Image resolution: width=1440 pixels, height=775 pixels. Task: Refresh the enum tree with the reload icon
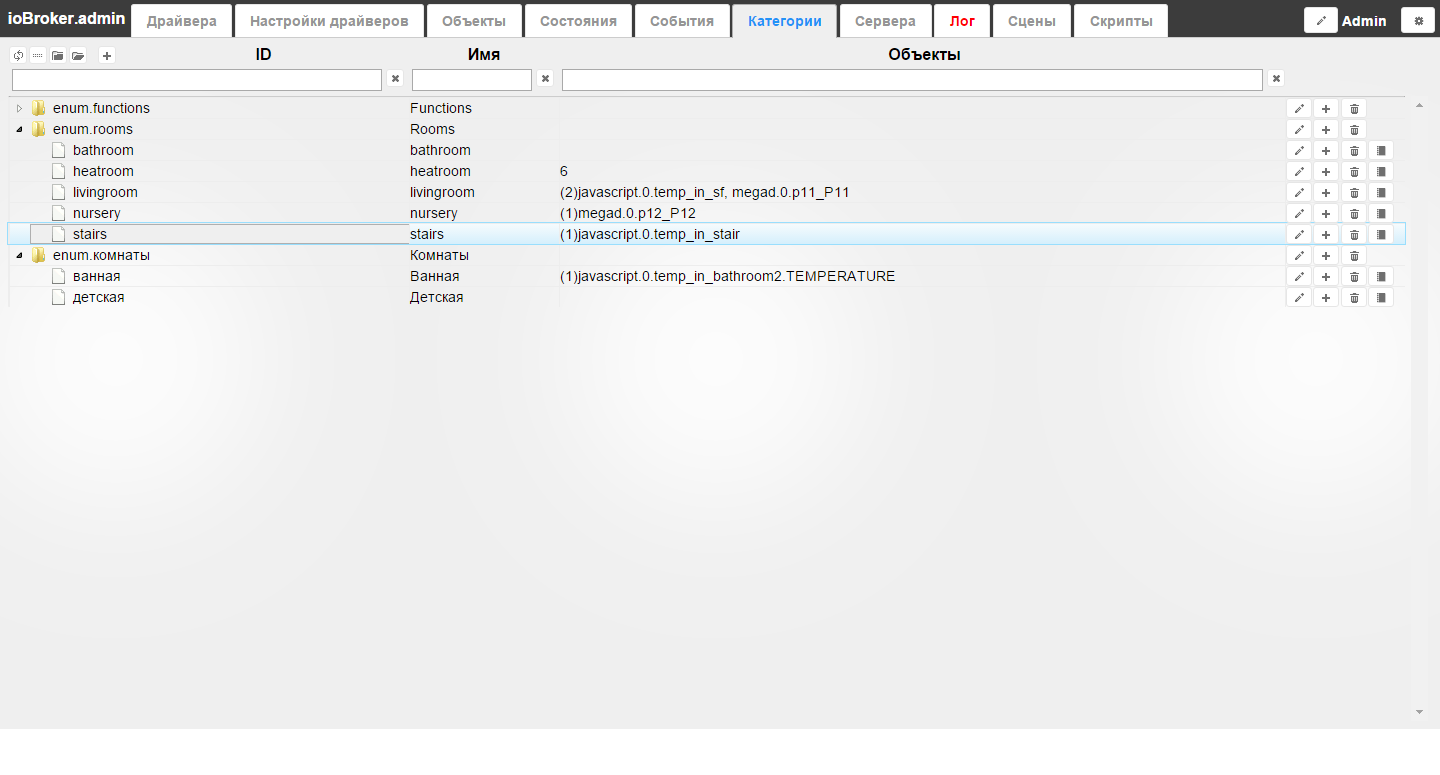tap(18, 56)
